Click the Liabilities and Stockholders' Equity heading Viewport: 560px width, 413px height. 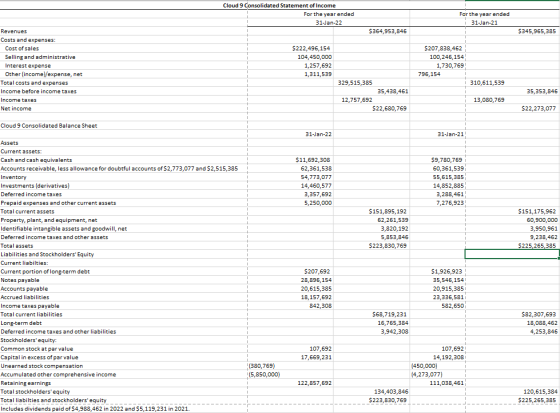48,254
